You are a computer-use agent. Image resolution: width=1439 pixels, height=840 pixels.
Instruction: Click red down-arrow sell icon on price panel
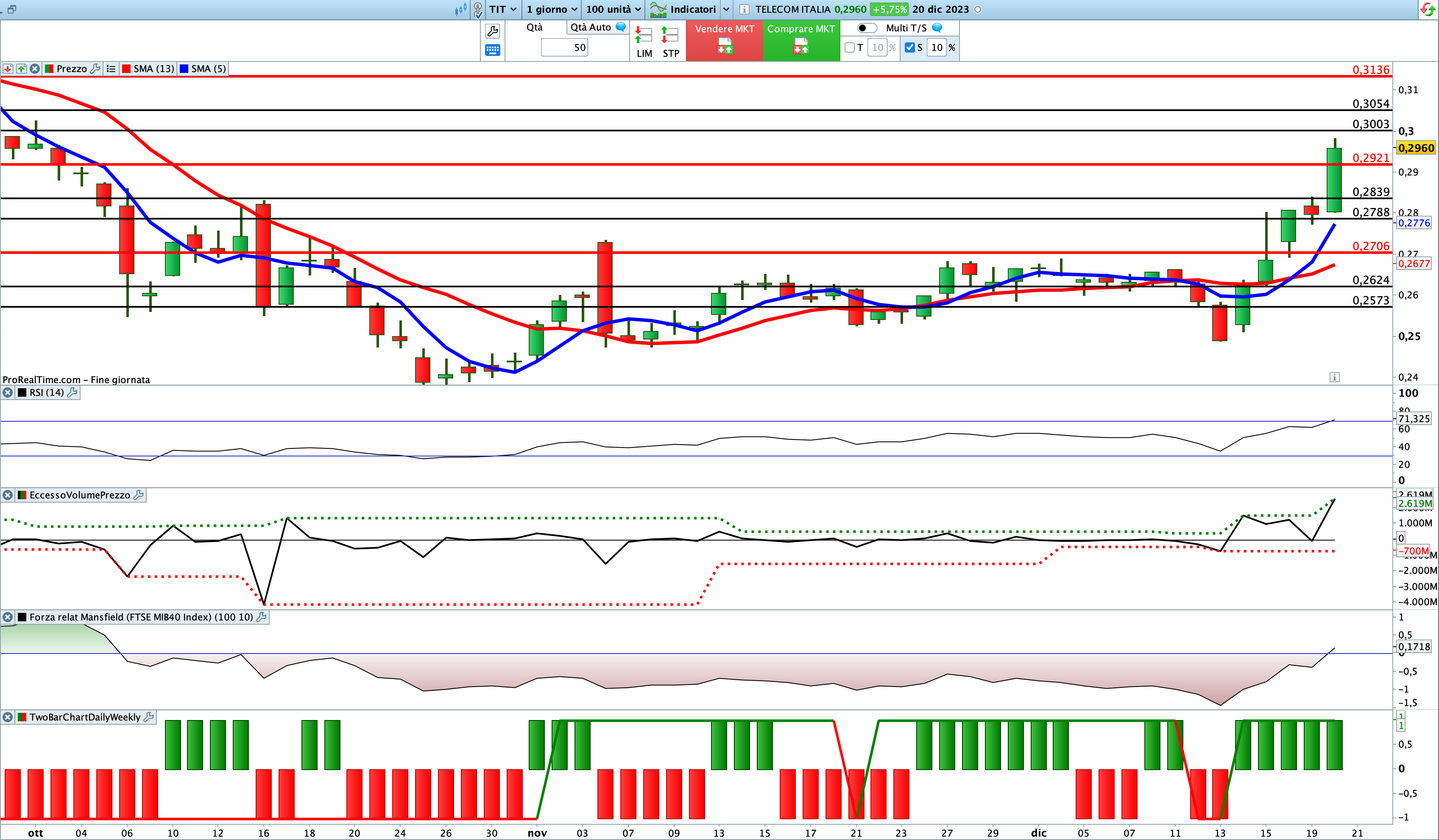[8, 69]
